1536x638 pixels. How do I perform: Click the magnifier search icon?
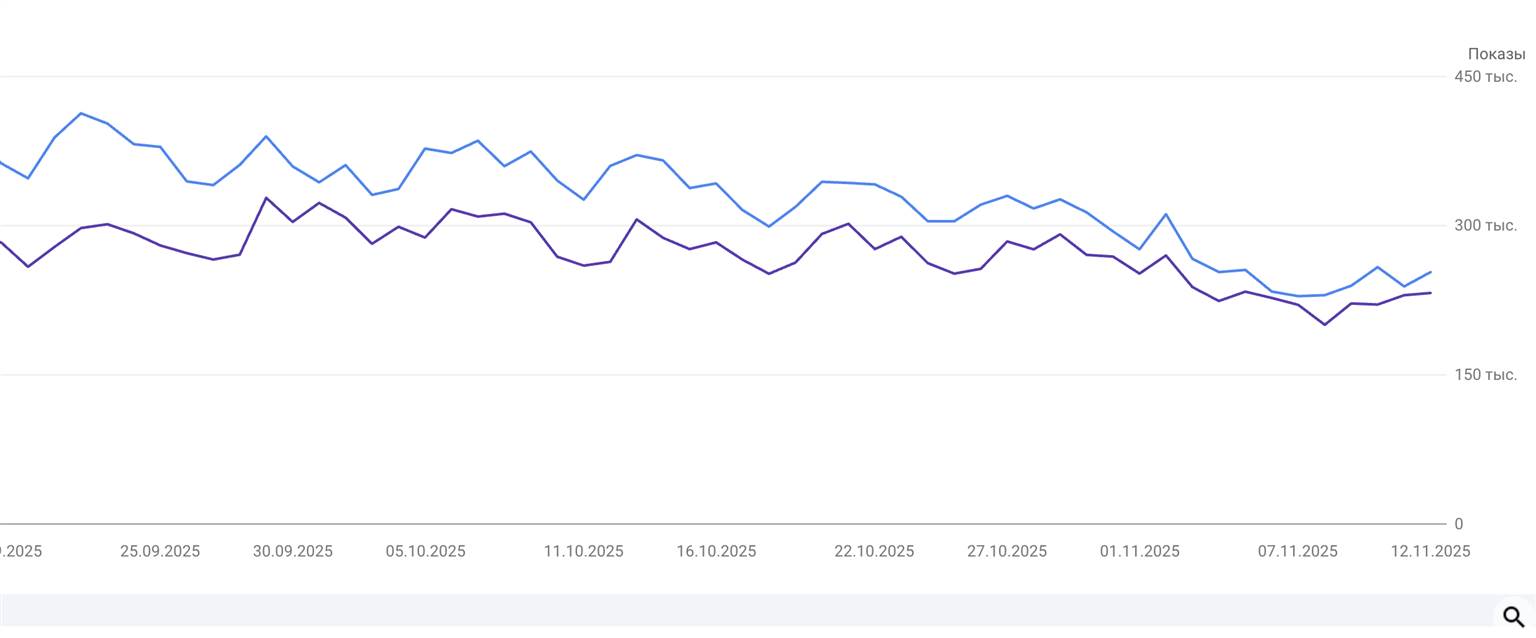coord(1514,616)
